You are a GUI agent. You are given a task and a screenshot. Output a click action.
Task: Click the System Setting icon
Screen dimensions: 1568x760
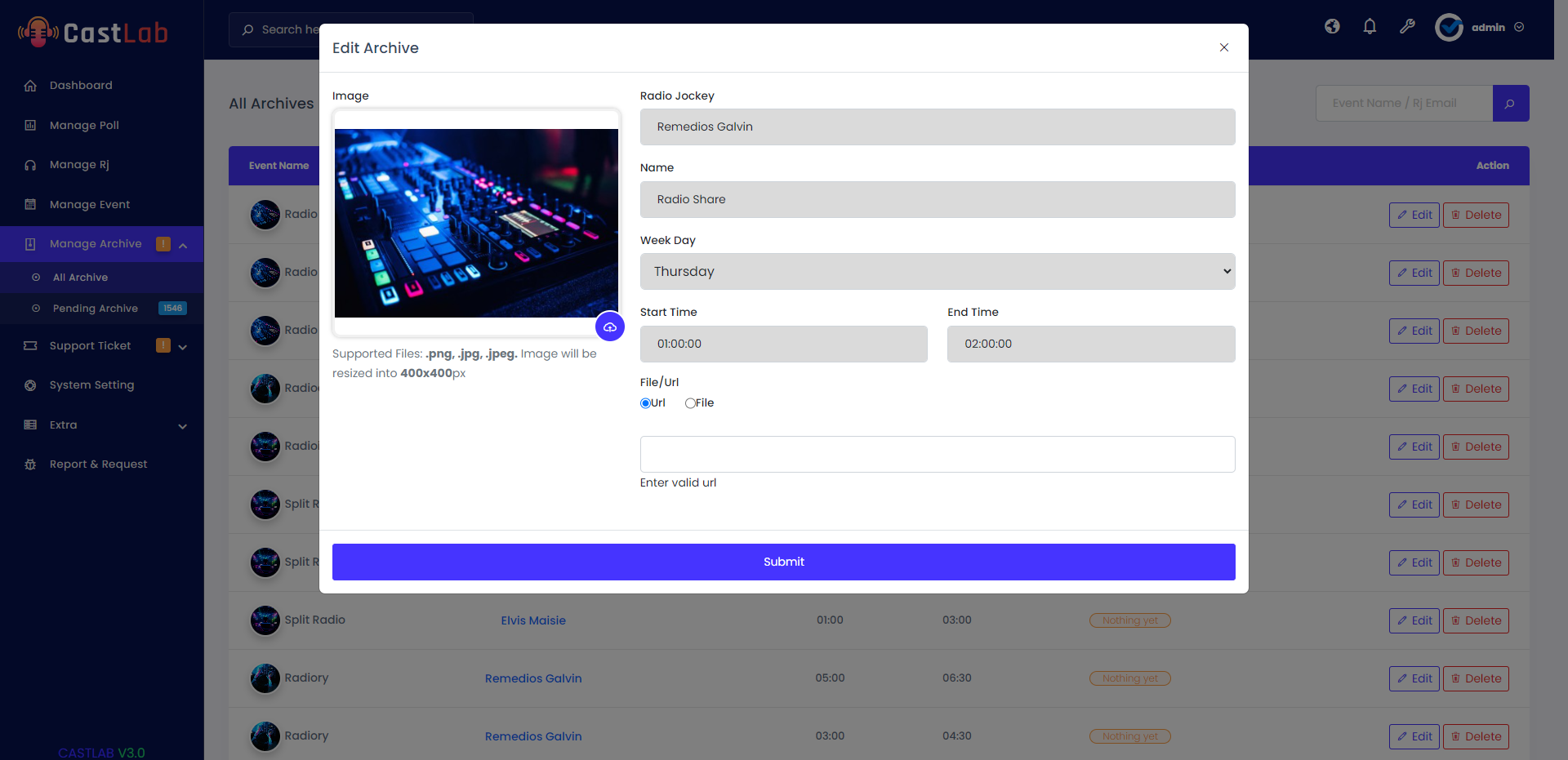(30, 384)
